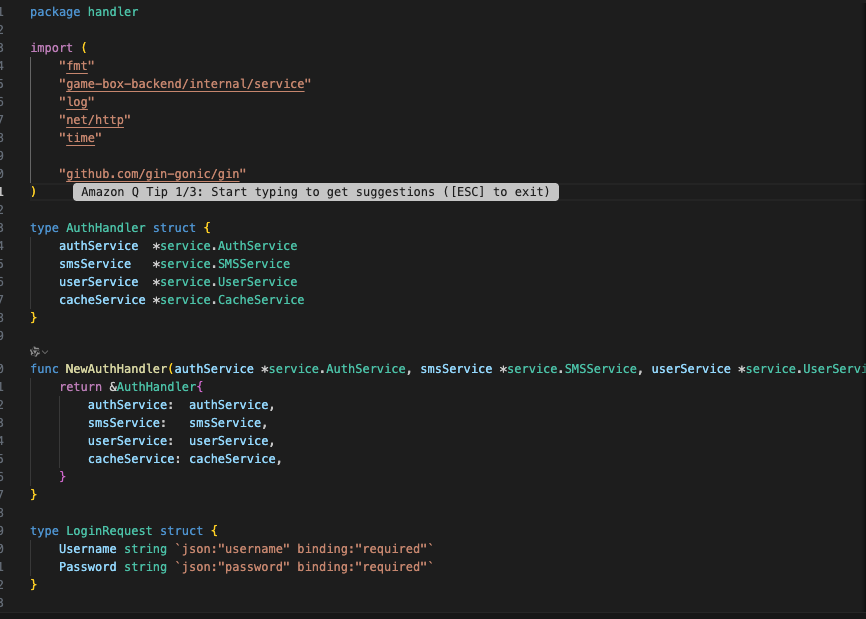Expand the chevron beside the Amazon Q code lens icon
866x619 pixels.
(x=45, y=352)
